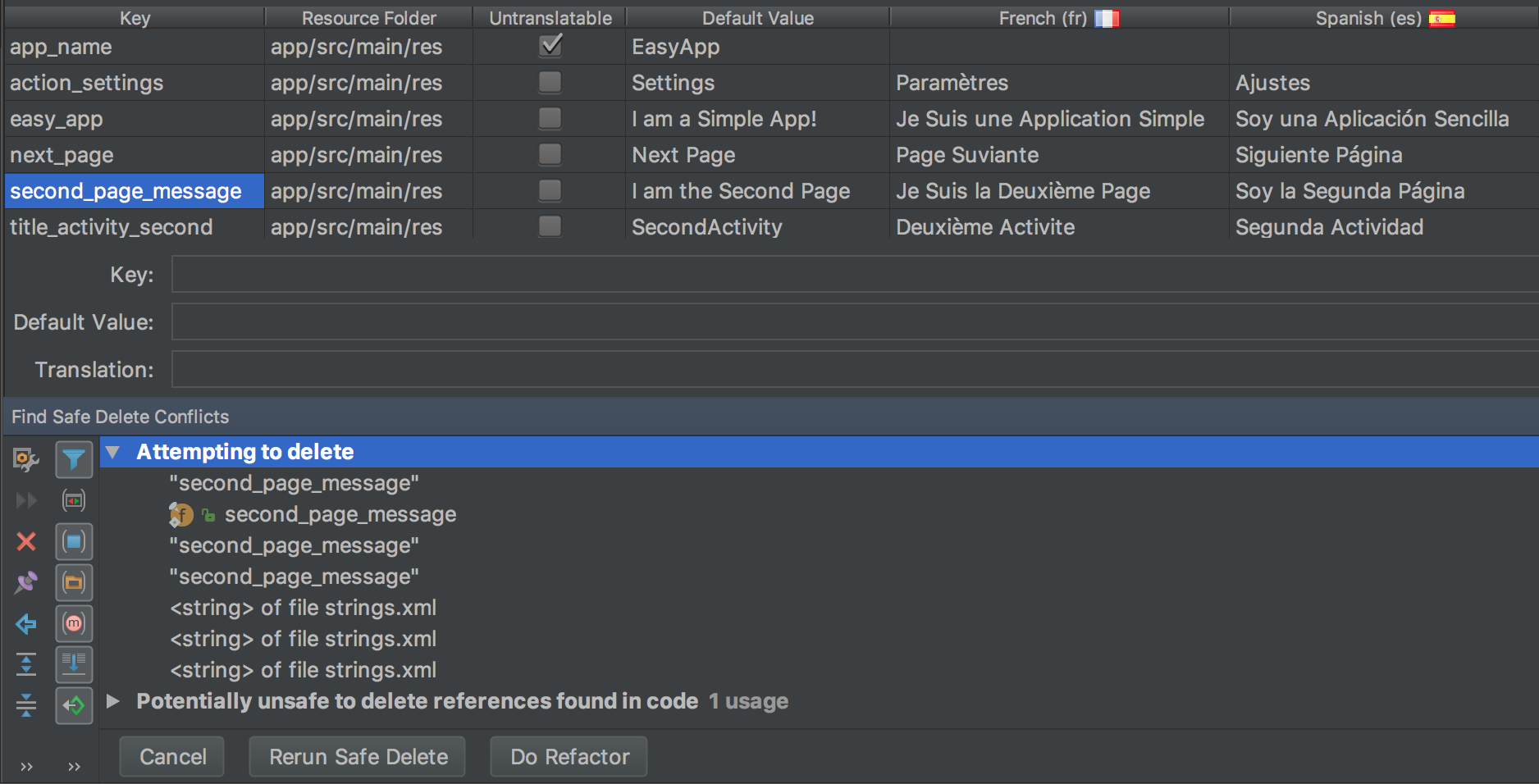Collapse all result nodes
Image resolution: width=1539 pixels, height=784 pixels.
point(25,705)
